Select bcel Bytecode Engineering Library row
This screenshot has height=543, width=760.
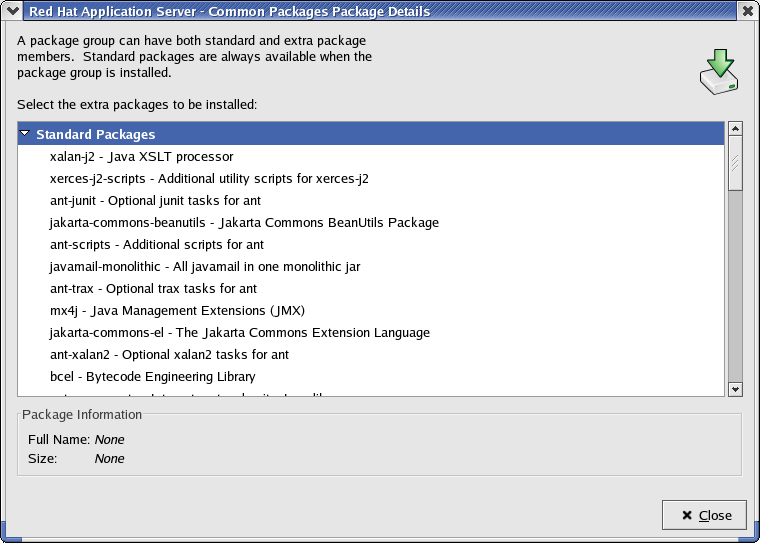pyautogui.click(x=152, y=377)
